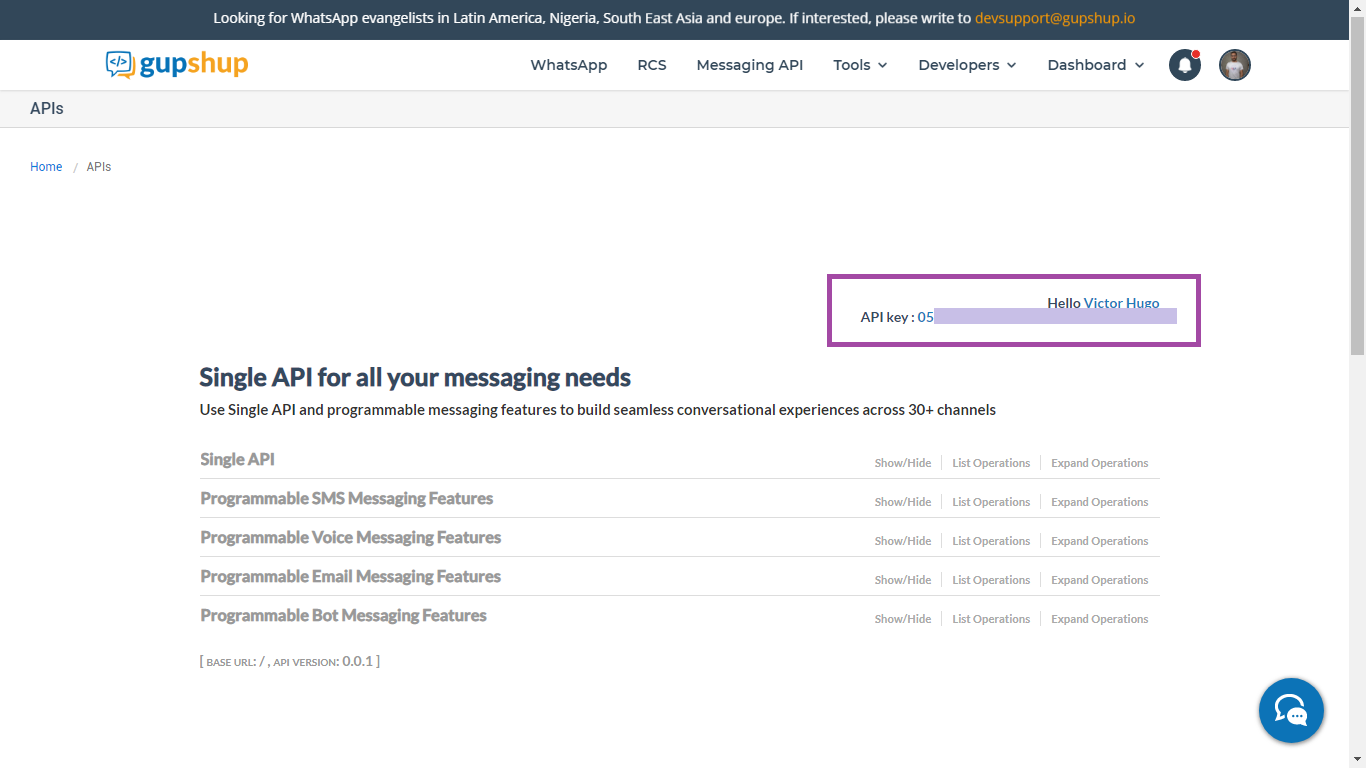Go to Messaging API

[x=750, y=65]
